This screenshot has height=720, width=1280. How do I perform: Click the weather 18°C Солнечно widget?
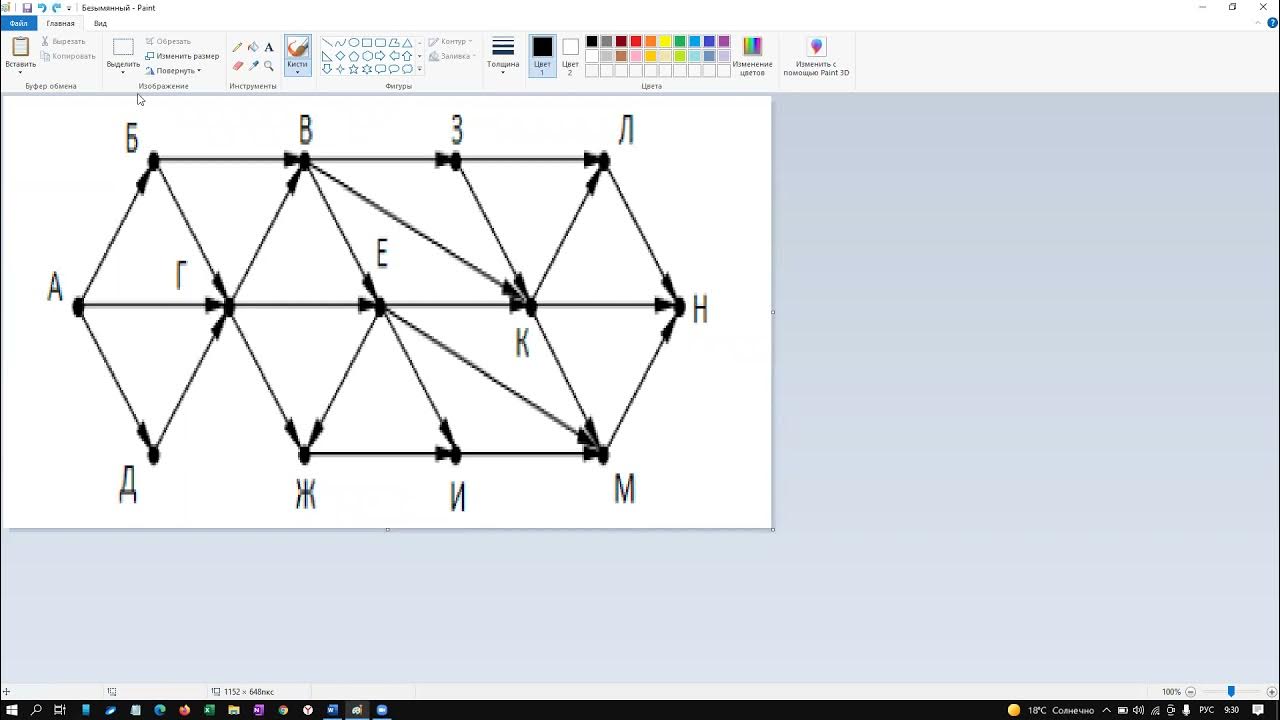(1051, 710)
